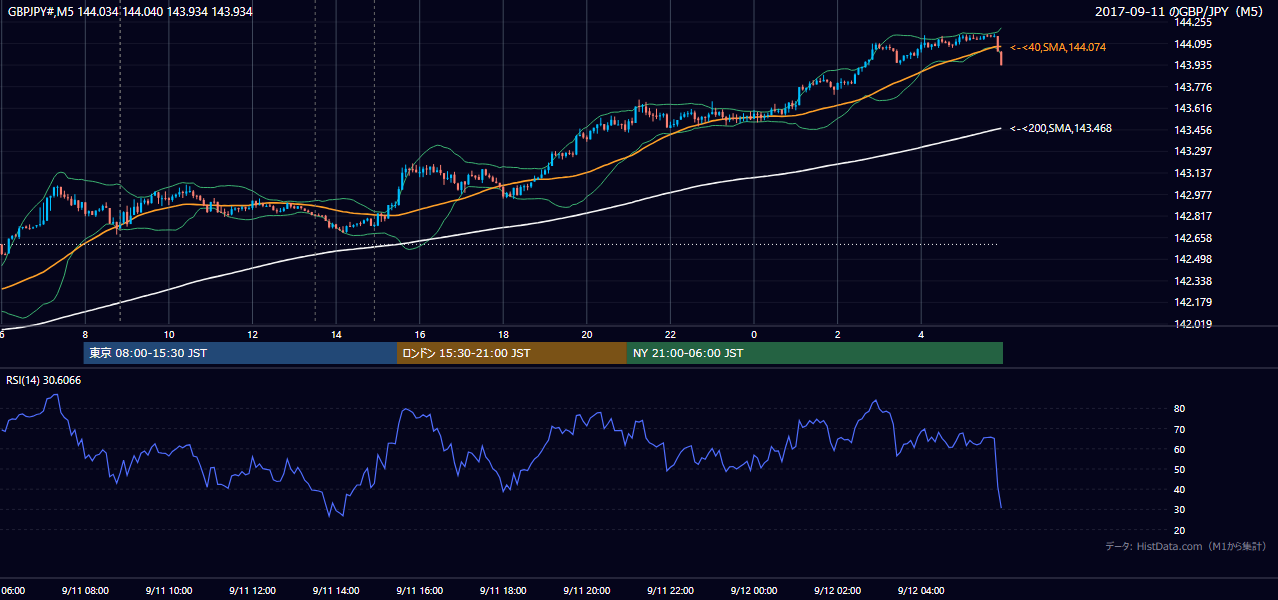
Task: Click the Tokyo session bar 08:00-15:30 JST
Action: (x=240, y=353)
